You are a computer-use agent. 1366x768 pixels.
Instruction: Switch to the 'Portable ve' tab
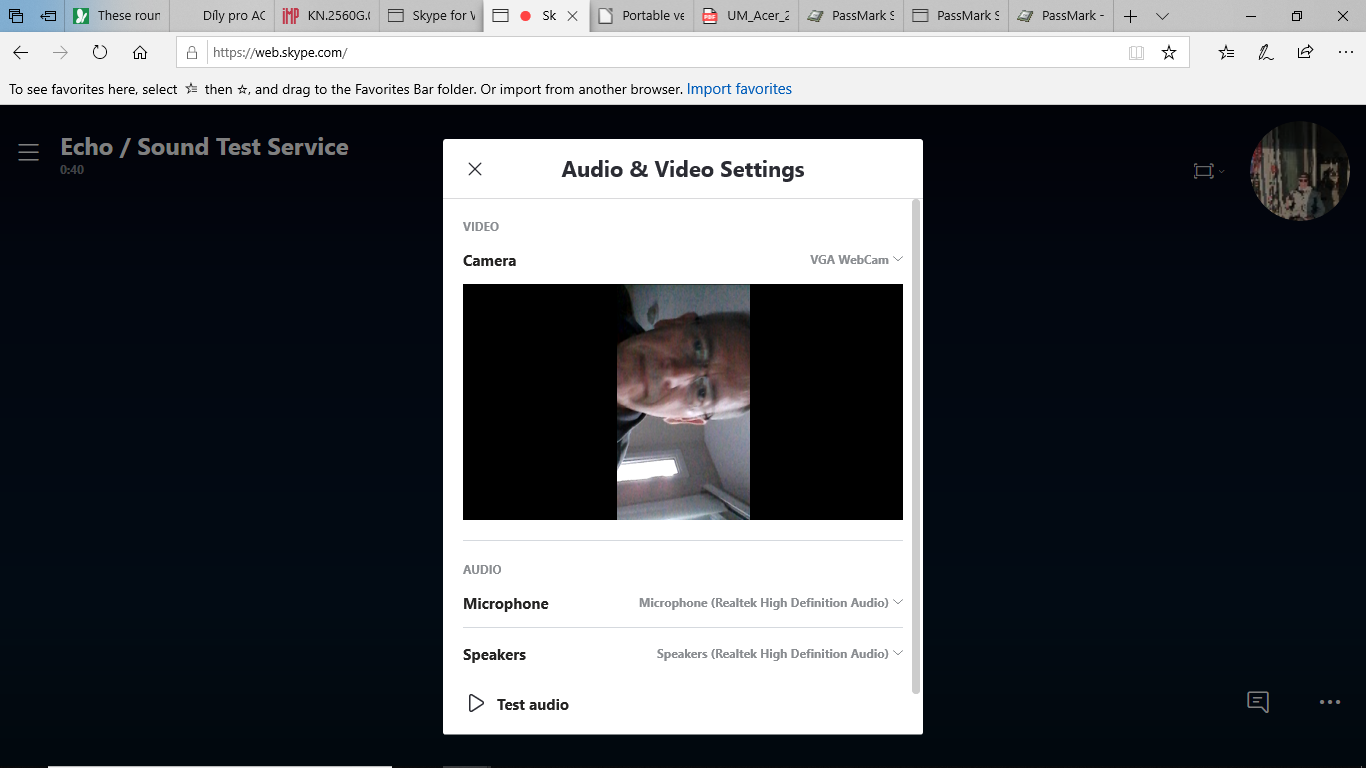[642, 16]
